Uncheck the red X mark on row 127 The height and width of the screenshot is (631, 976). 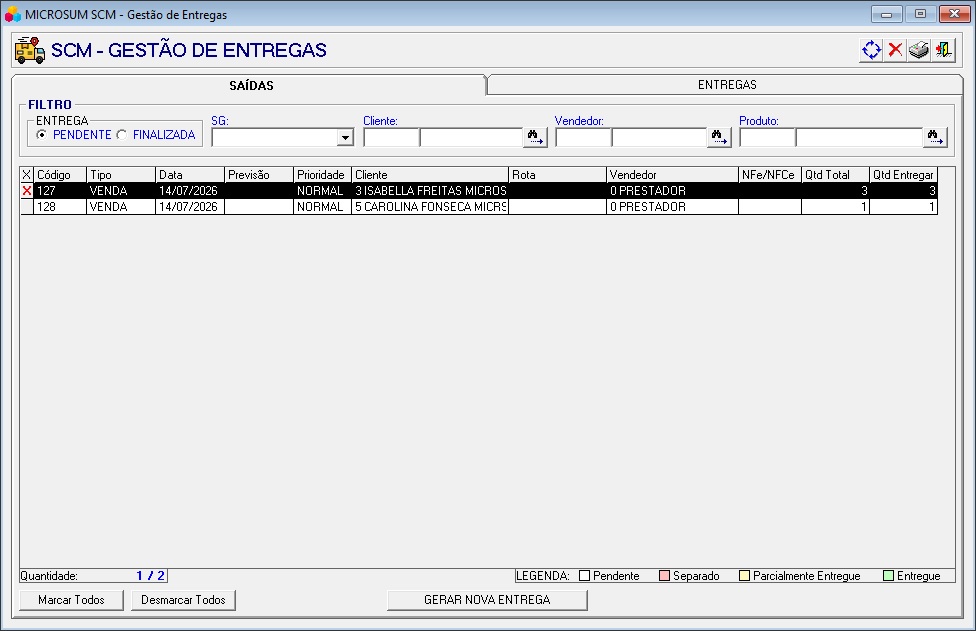coord(27,190)
